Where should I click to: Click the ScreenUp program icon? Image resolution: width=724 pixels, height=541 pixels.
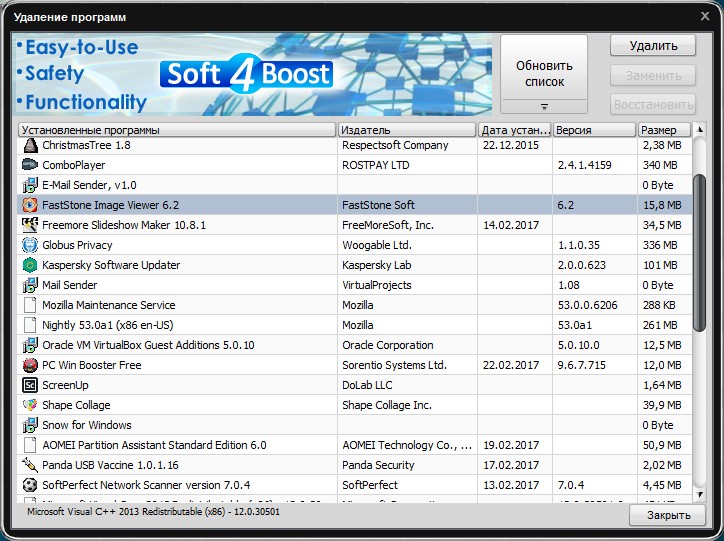tap(30, 385)
